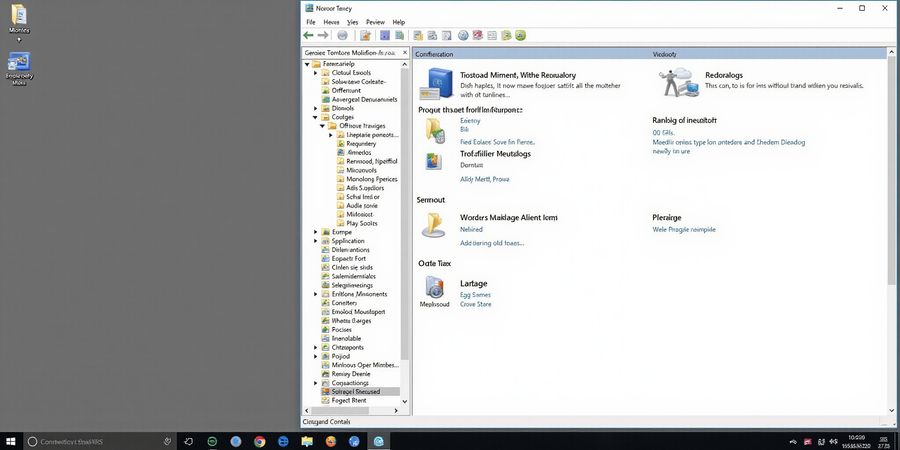900x450 pixels.
Task: Expand the Pojiod tree node
Action: [316, 356]
